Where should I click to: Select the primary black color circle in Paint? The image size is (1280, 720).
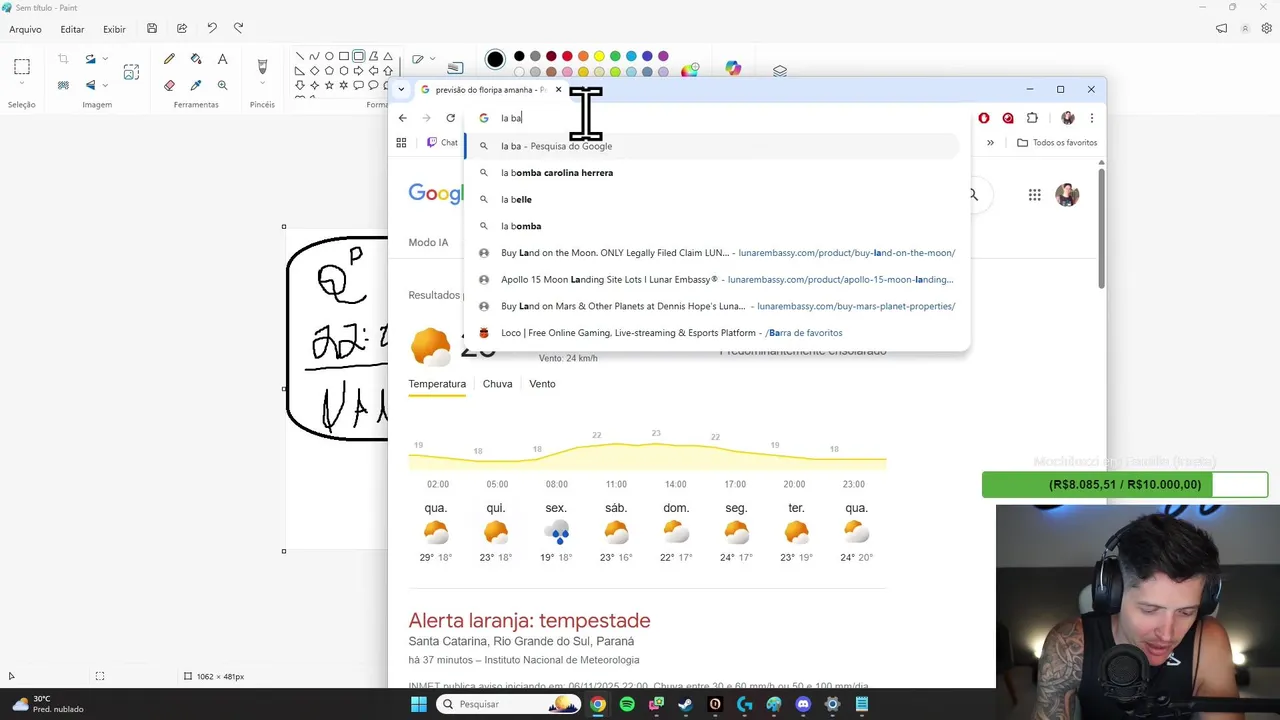495,60
